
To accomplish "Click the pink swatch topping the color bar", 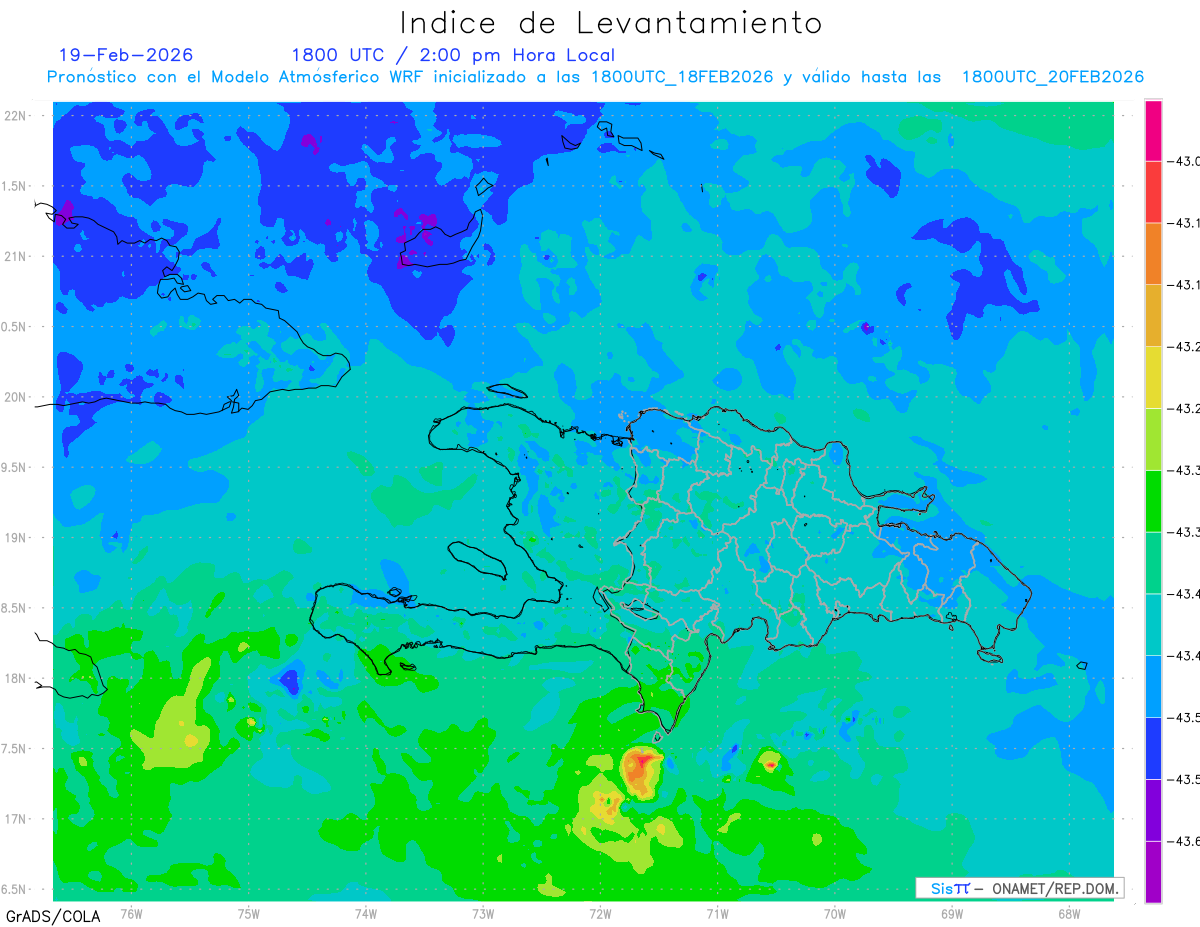I will 1153,130.
